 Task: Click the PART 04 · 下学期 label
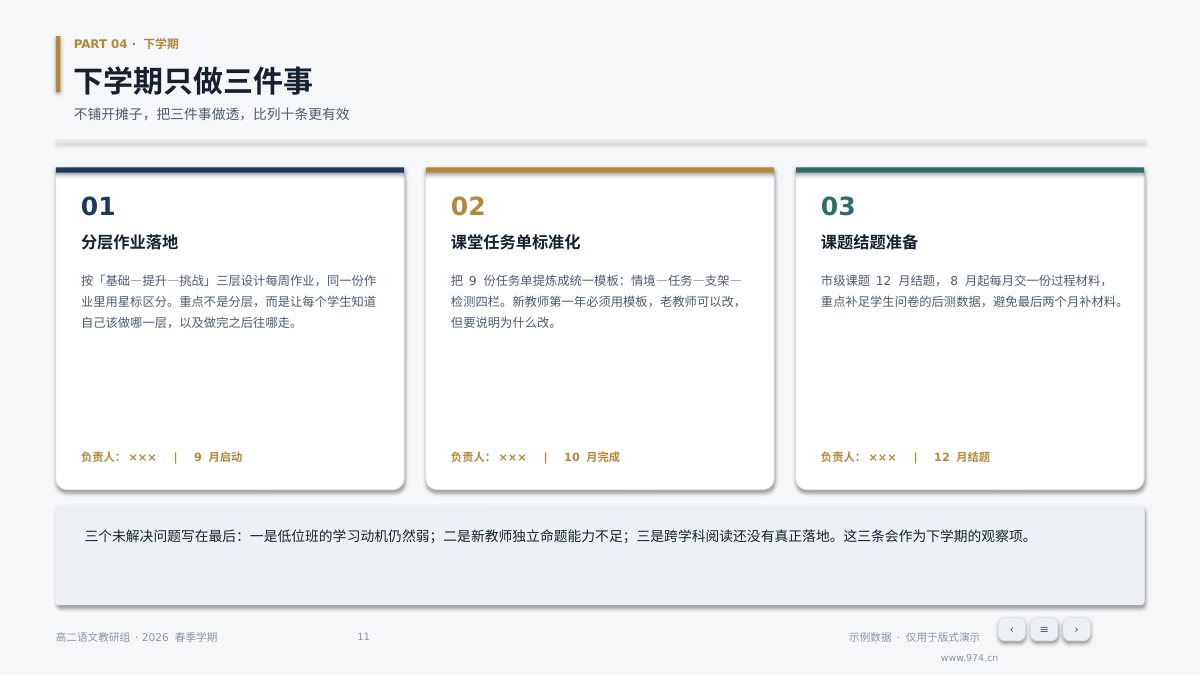click(127, 44)
